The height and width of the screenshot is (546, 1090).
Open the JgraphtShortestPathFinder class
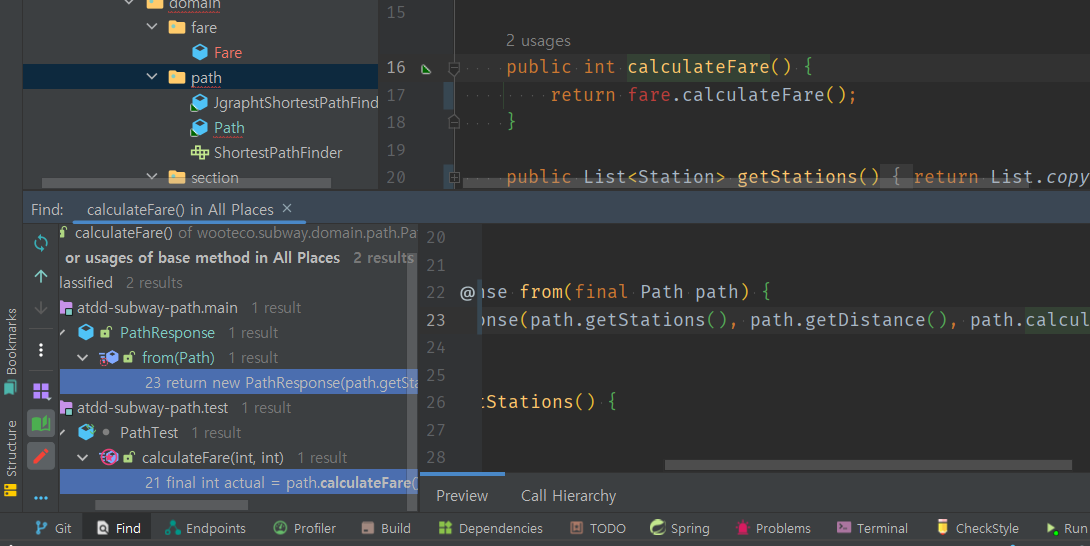pos(284,102)
